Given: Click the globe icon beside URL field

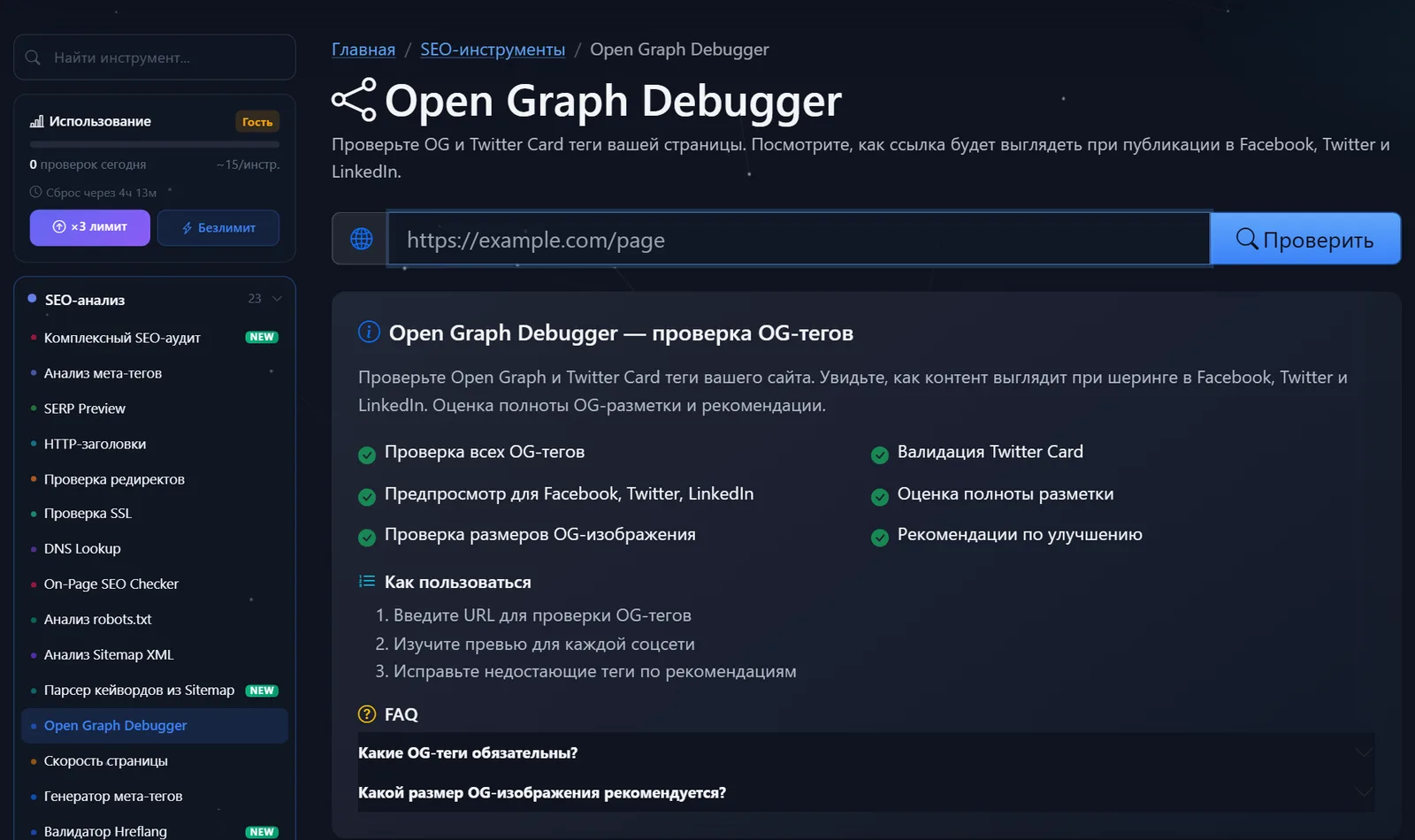Looking at the screenshot, I should pyautogui.click(x=361, y=239).
